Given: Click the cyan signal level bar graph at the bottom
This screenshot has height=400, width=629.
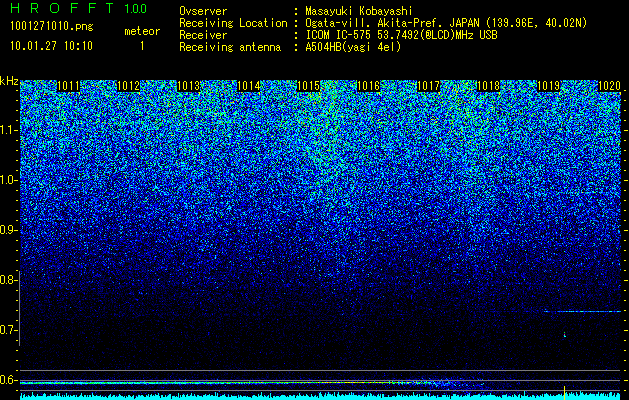Looking at the screenshot, I should 321,396.
